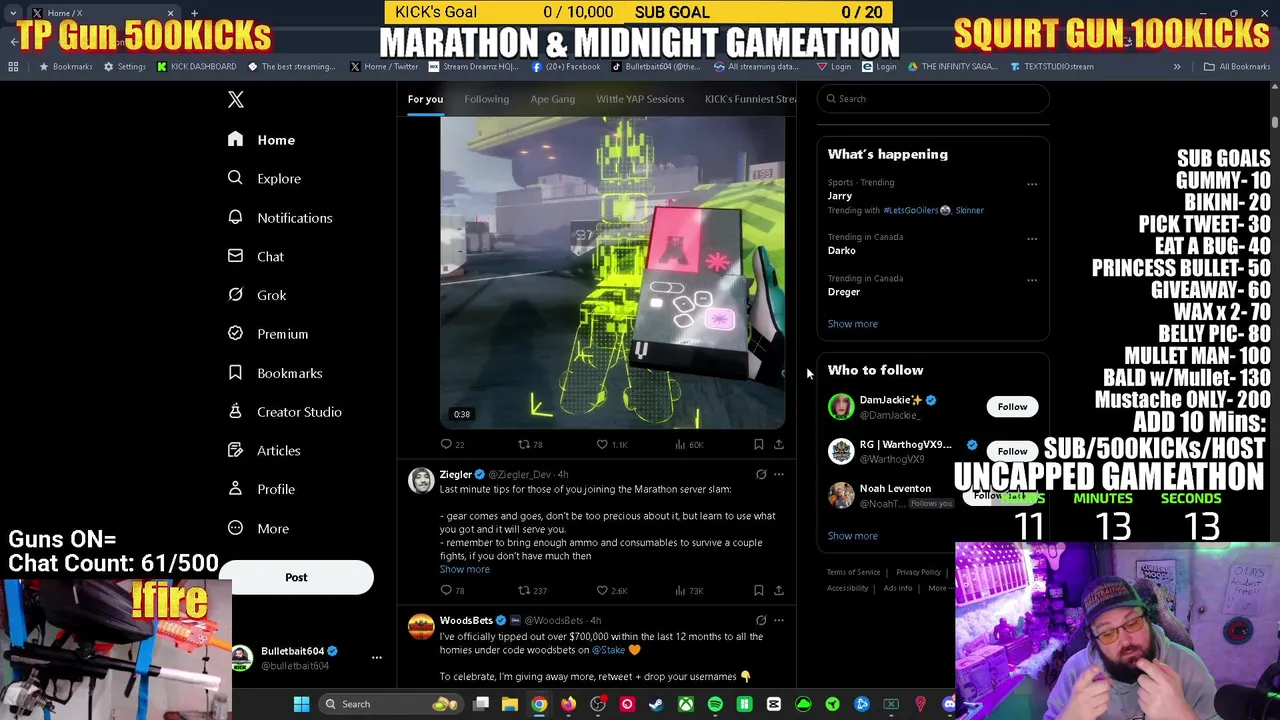
Task: Open the Terms of Service link
Action: click(x=853, y=572)
